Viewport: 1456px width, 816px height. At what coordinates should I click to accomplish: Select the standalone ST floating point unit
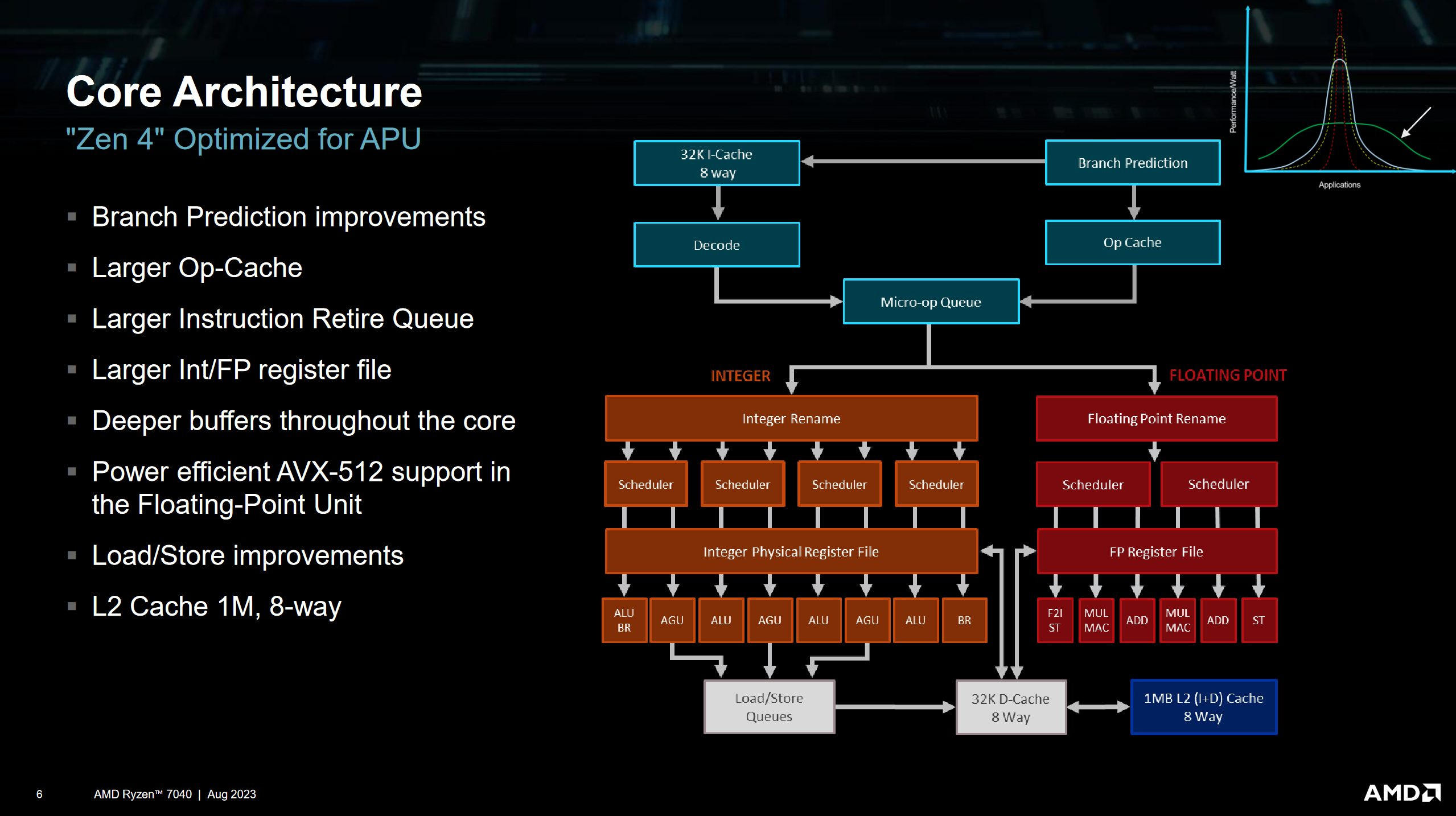point(1259,620)
